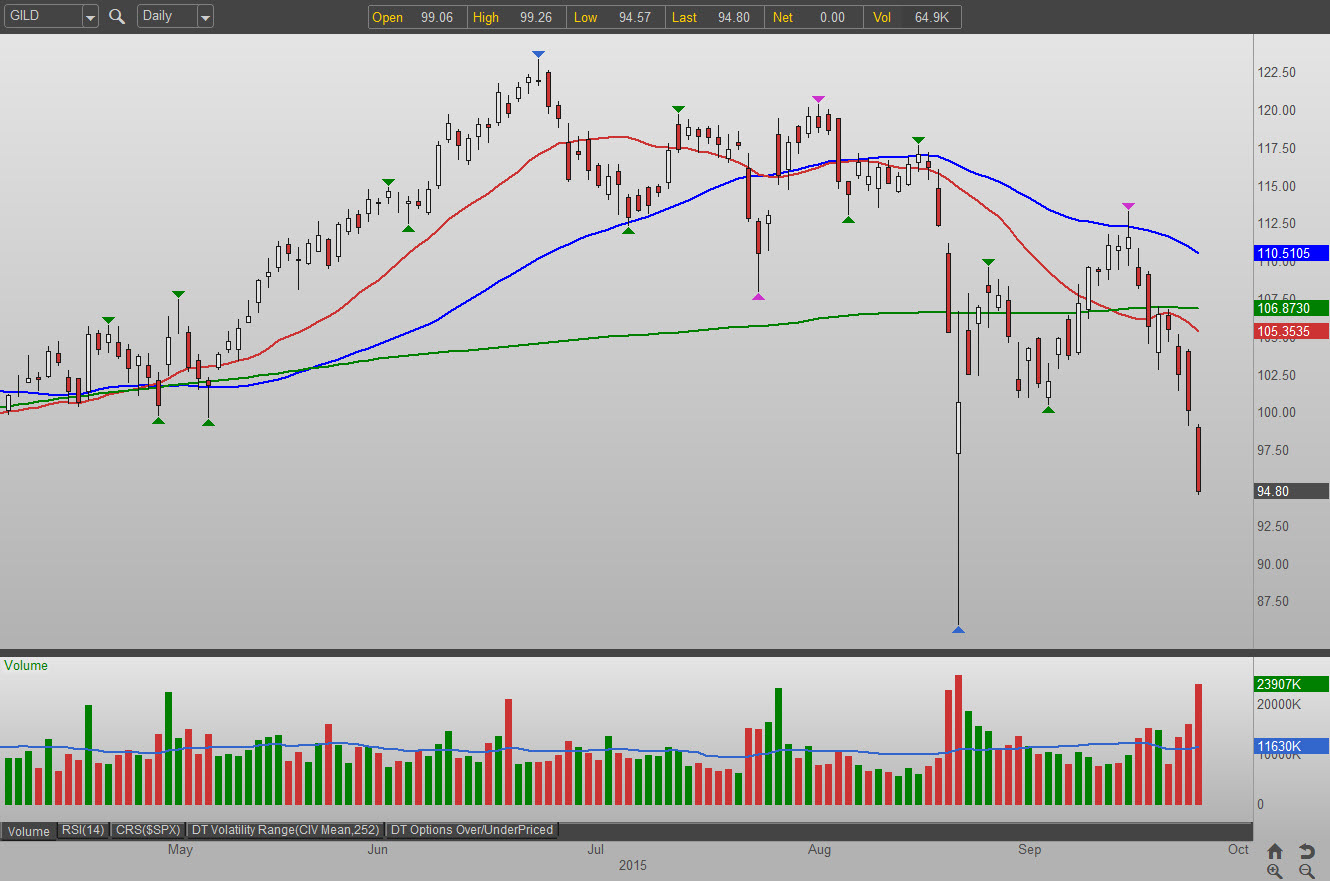Click the 122.50 price axis label

pos(1276,73)
